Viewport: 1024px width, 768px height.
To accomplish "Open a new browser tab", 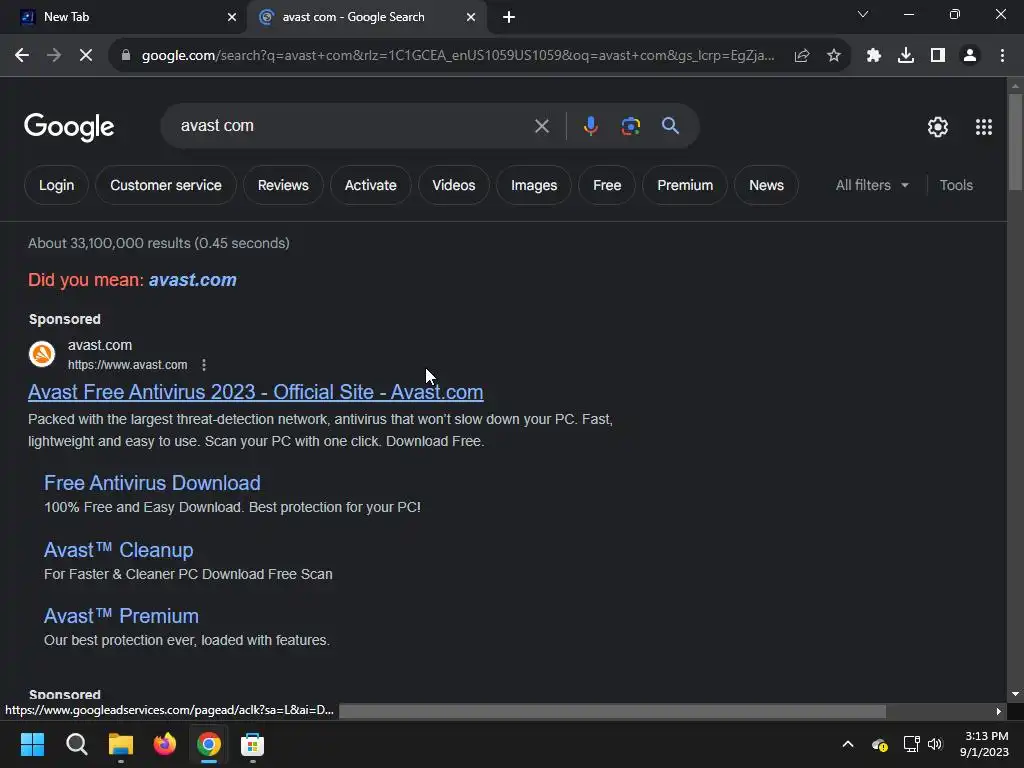I will pyautogui.click(x=509, y=17).
